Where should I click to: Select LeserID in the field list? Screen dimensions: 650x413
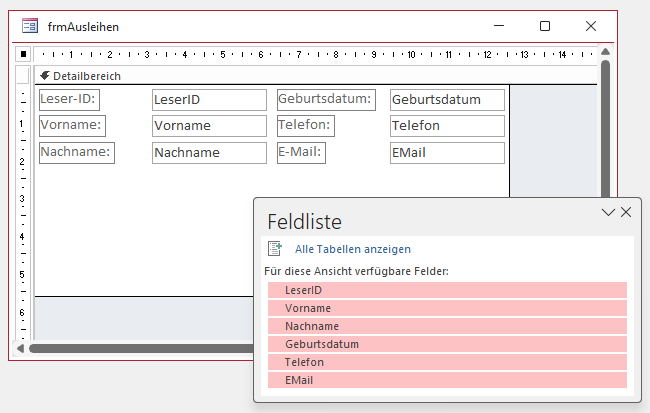447,290
